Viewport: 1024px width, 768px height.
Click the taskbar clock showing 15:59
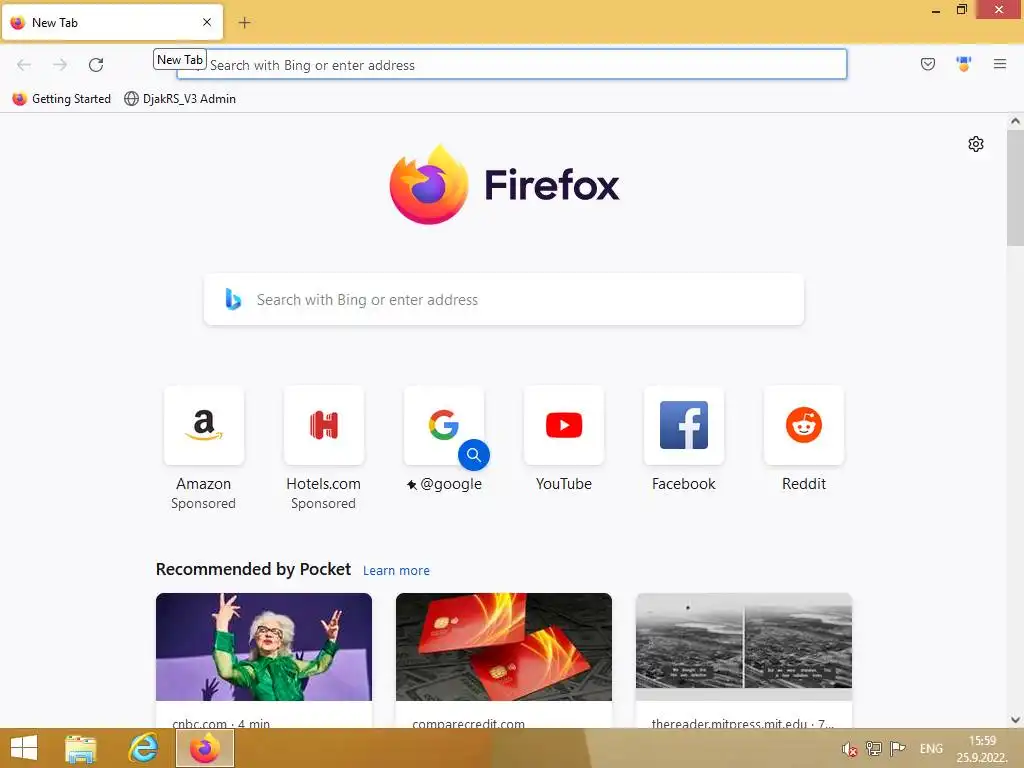pos(981,749)
